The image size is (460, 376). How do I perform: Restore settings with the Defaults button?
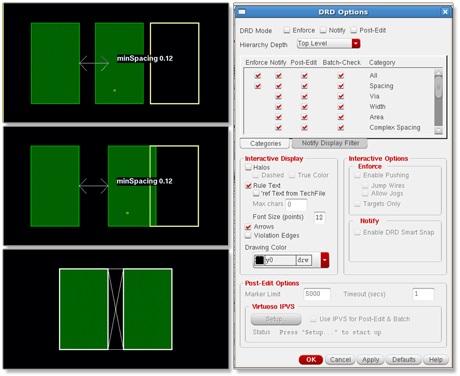[404, 360]
